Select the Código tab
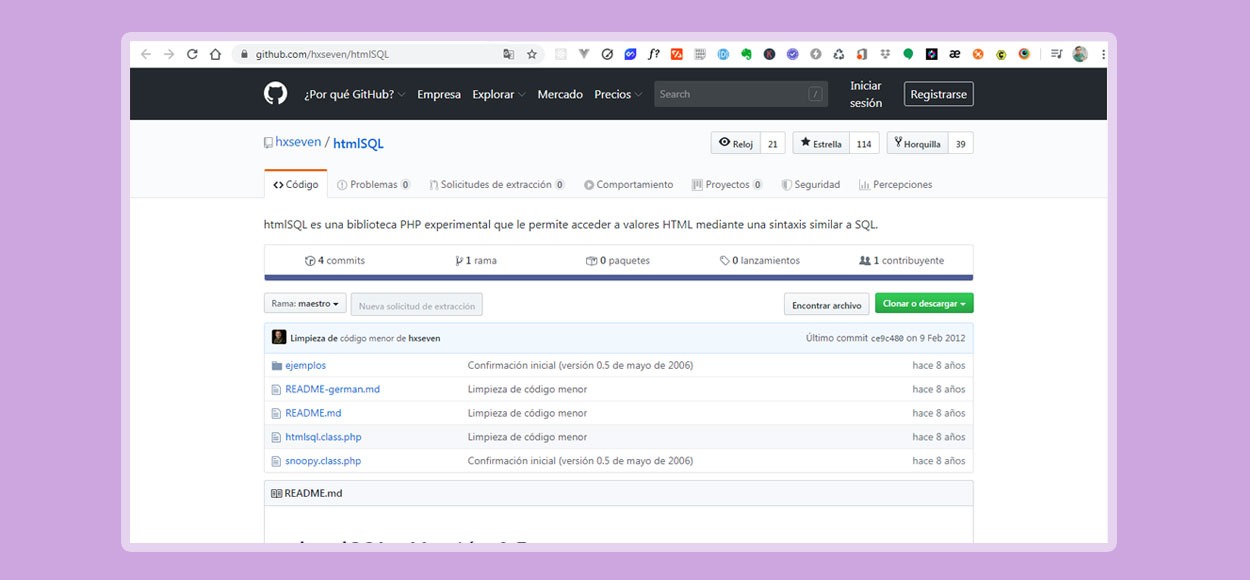Viewport: 1250px width, 580px height. pos(296,184)
